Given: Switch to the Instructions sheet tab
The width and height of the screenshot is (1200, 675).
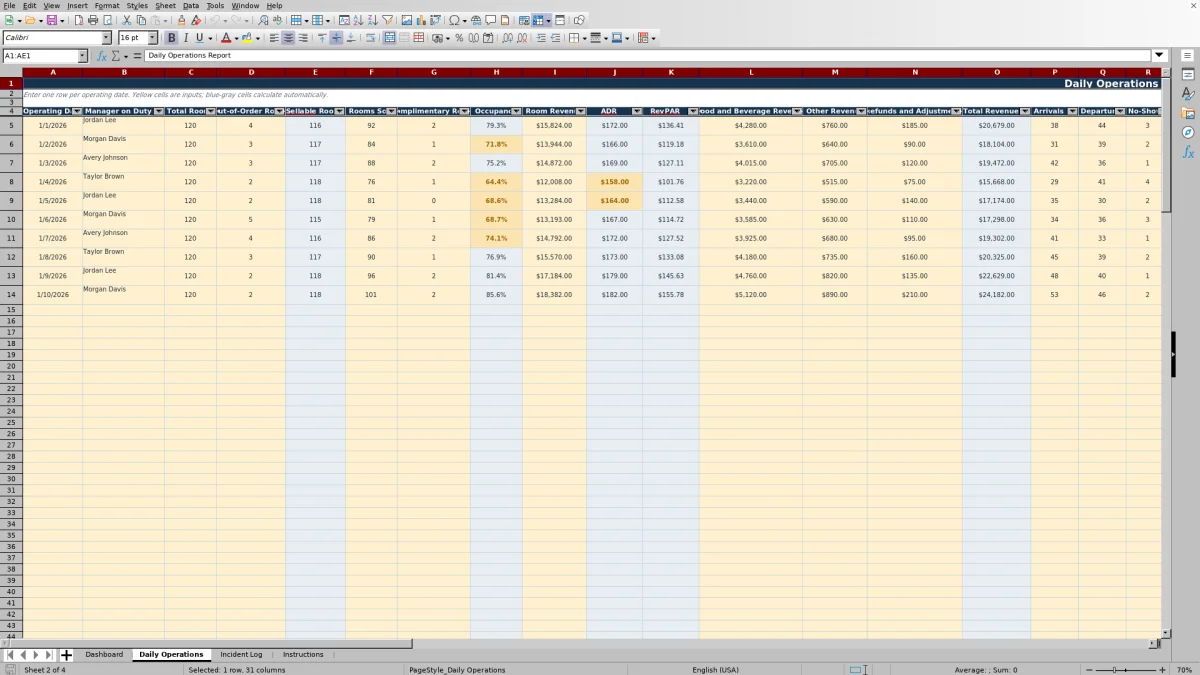Looking at the screenshot, I should 303,655.
